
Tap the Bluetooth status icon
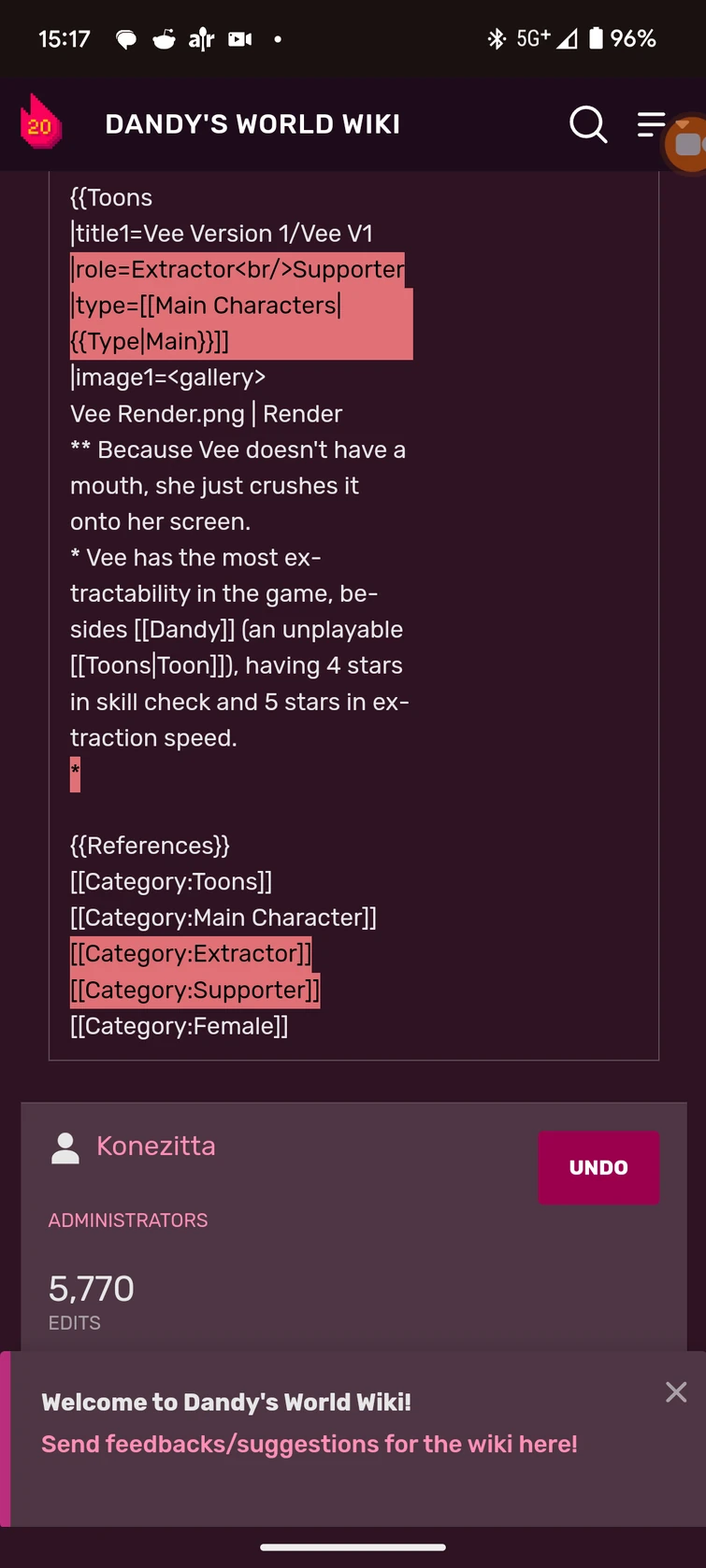click(497, 38)
